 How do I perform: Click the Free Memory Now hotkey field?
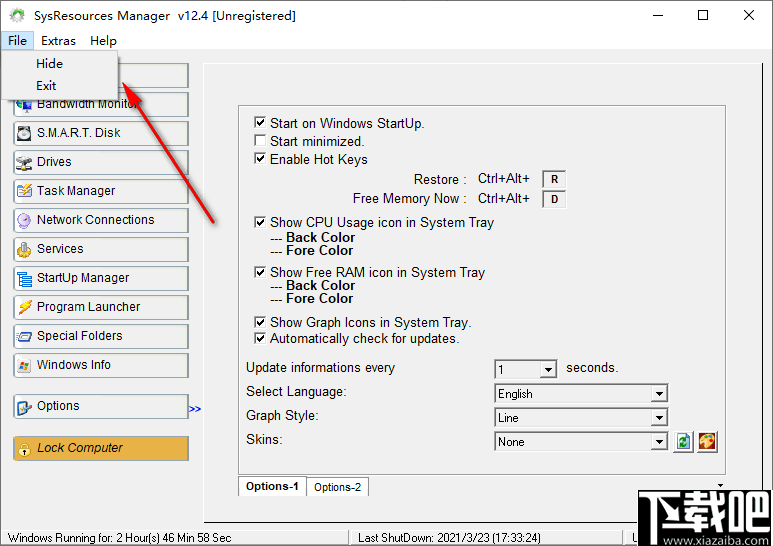(x=554, y=200)
